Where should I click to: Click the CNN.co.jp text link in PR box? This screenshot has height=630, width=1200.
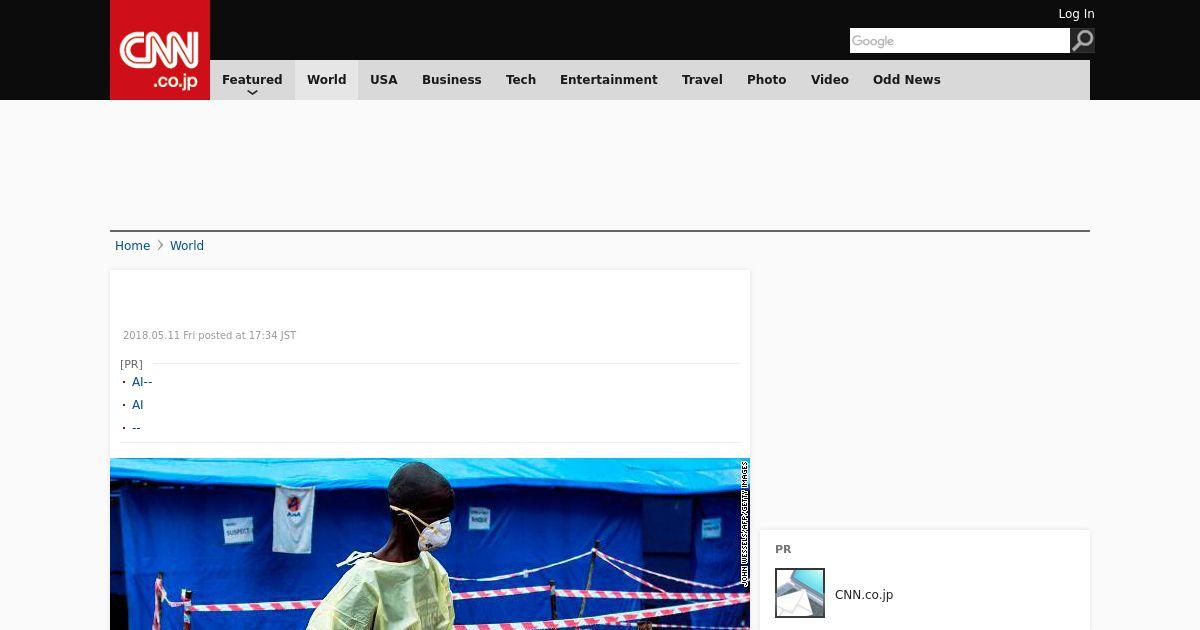pos(864,595)
